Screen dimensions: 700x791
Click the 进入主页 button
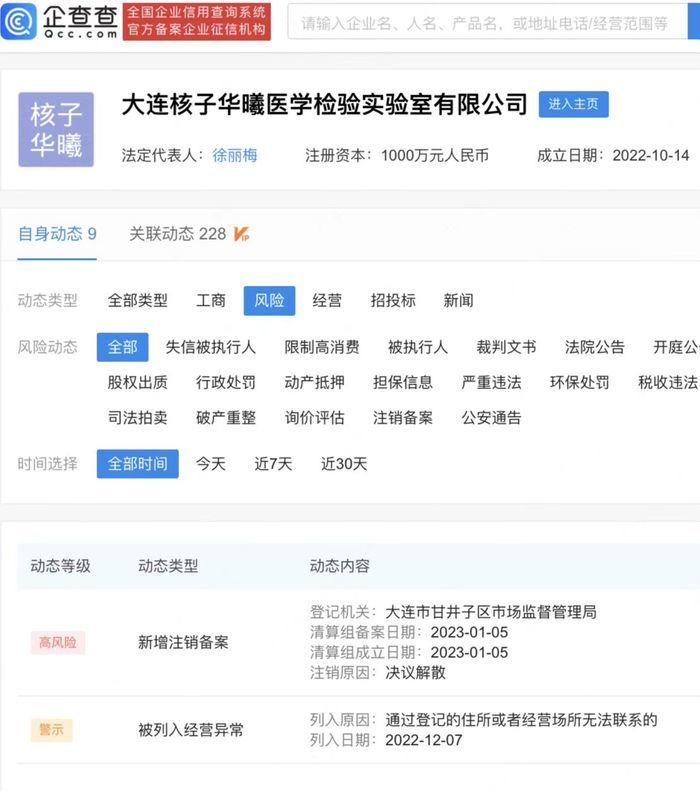[573, 104]
